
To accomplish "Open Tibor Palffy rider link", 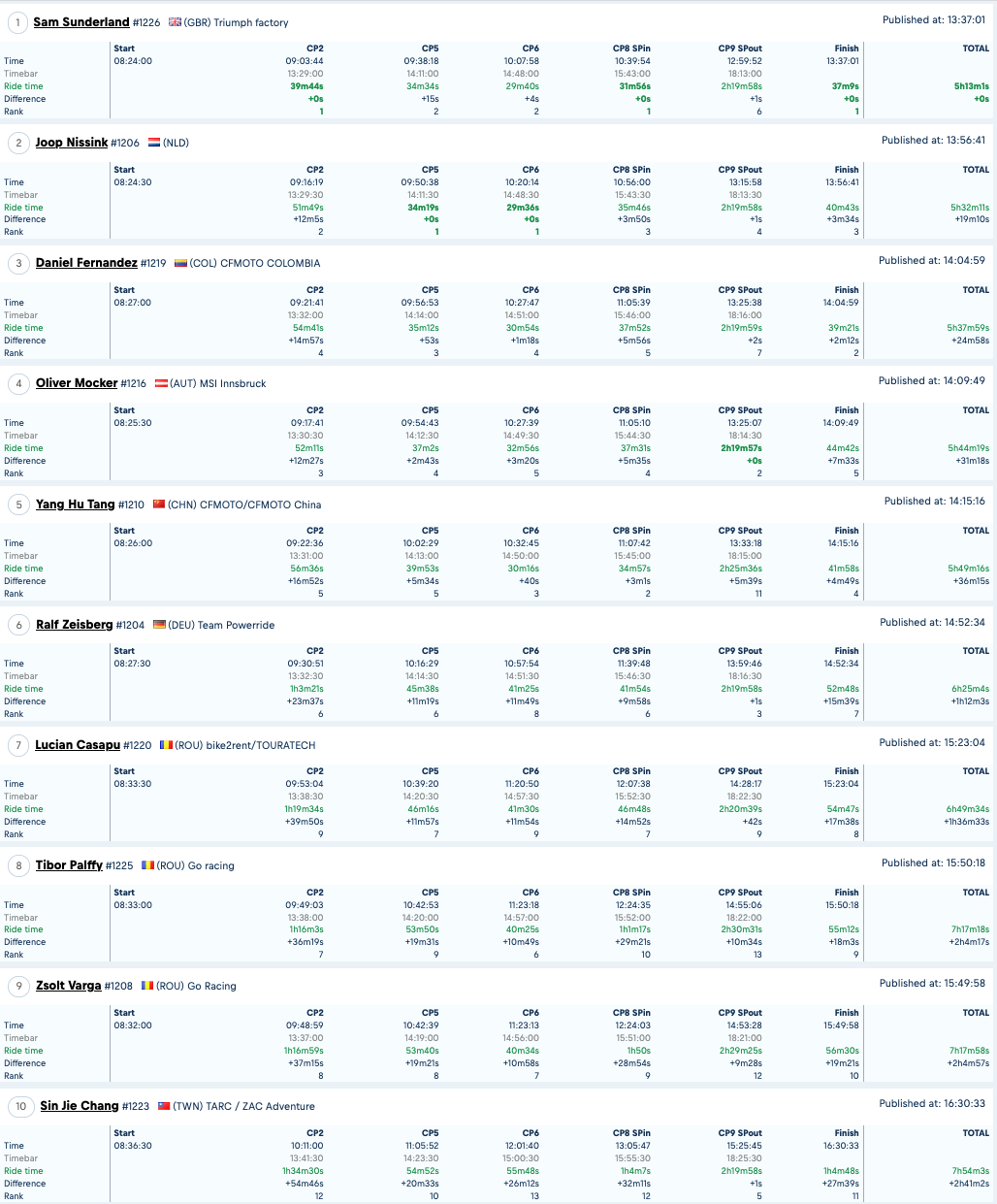I will pos(69,865).
